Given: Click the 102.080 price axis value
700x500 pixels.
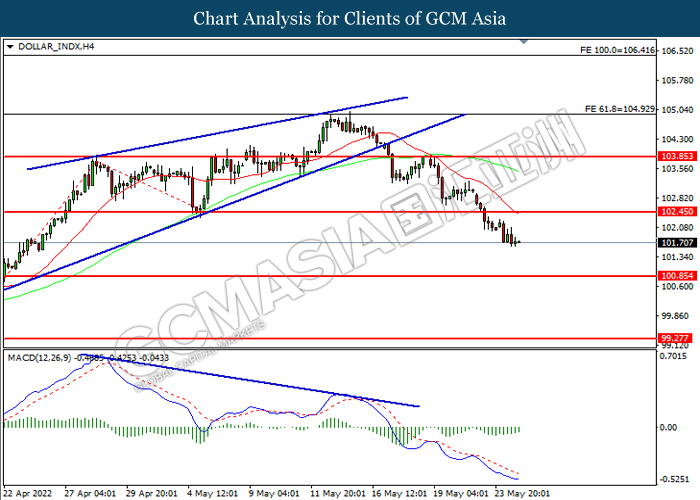Looking at the screenshot, I should 677,228.
